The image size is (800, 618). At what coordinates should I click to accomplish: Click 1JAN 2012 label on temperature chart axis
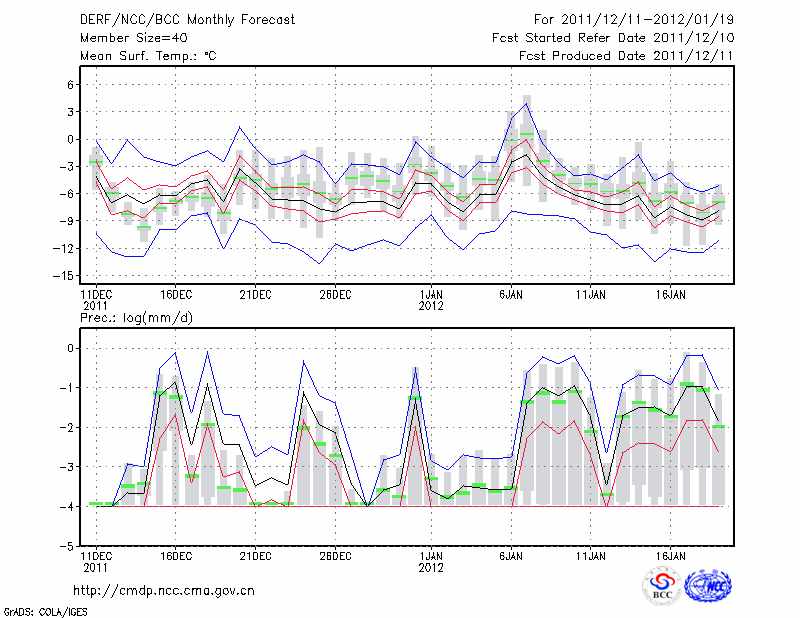431,300
